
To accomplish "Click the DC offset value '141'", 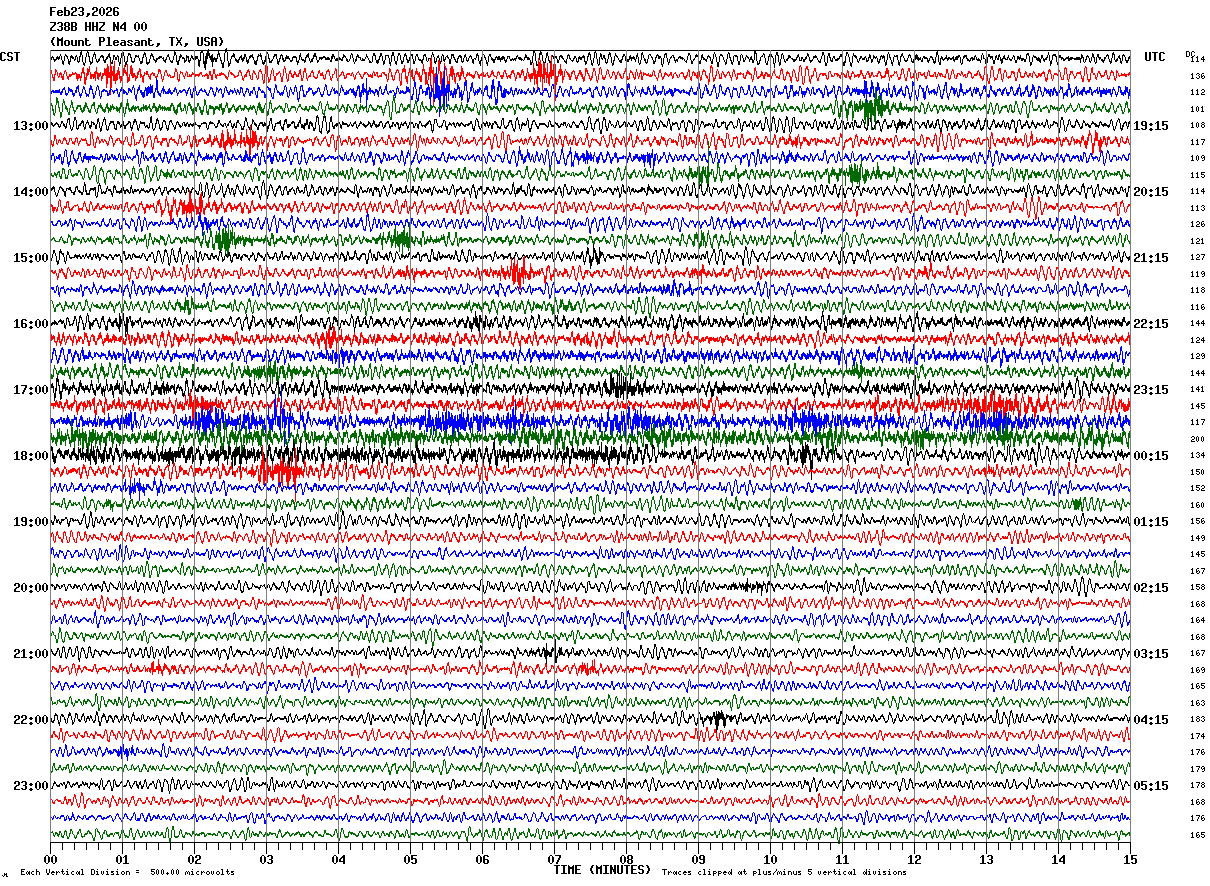I will 1197,389.
